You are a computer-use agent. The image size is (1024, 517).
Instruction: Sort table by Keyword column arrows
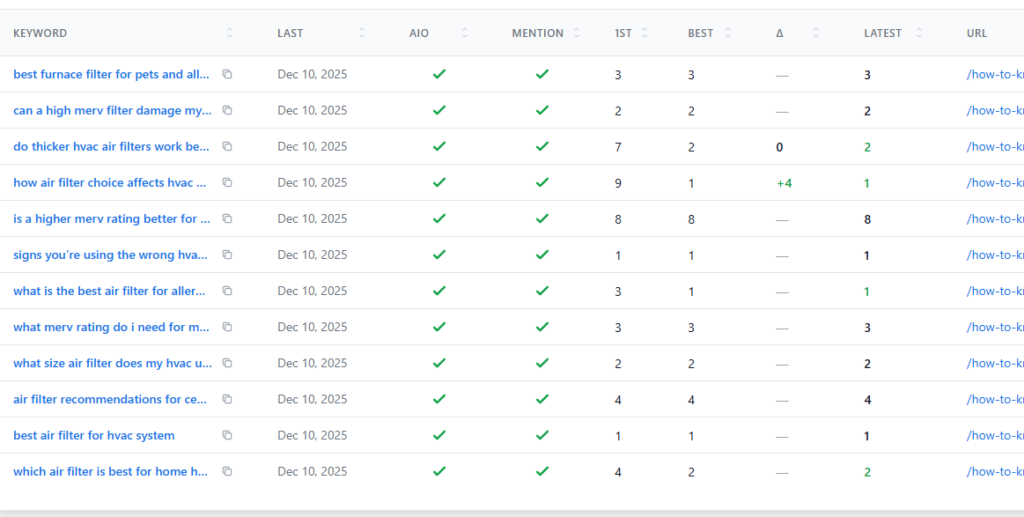click(229, 33)
